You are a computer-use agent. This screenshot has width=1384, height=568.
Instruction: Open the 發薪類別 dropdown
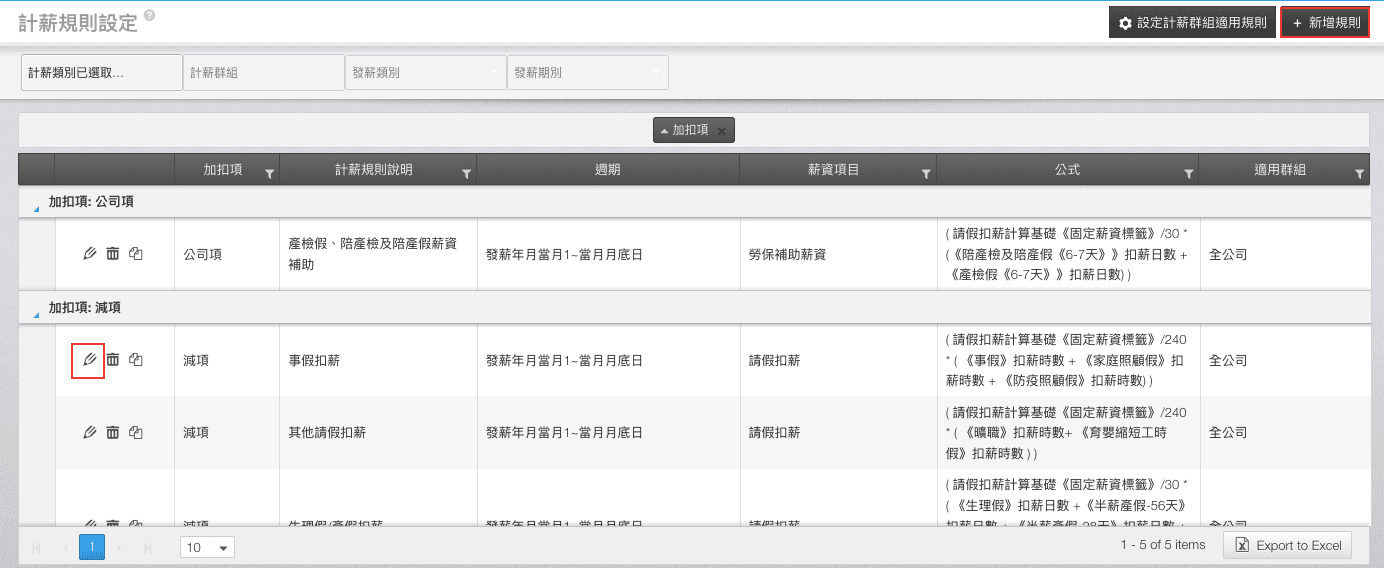click(425, 72)
